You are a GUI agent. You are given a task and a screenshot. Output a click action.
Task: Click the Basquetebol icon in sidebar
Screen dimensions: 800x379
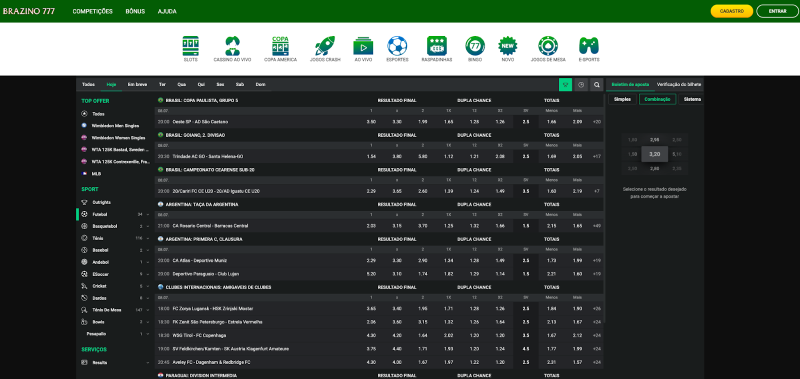84,226
